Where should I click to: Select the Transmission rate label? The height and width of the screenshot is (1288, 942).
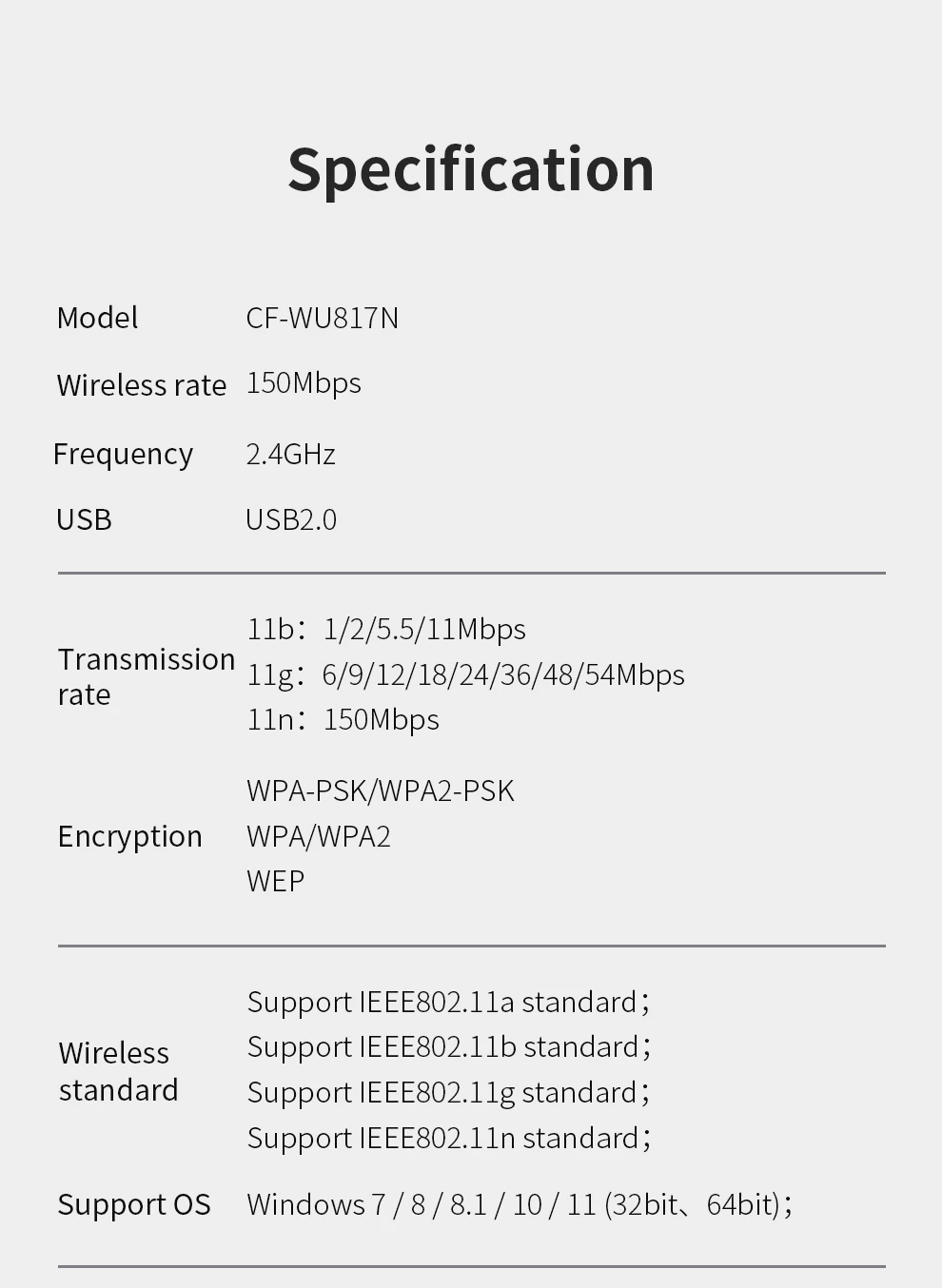tap(147, 677)
